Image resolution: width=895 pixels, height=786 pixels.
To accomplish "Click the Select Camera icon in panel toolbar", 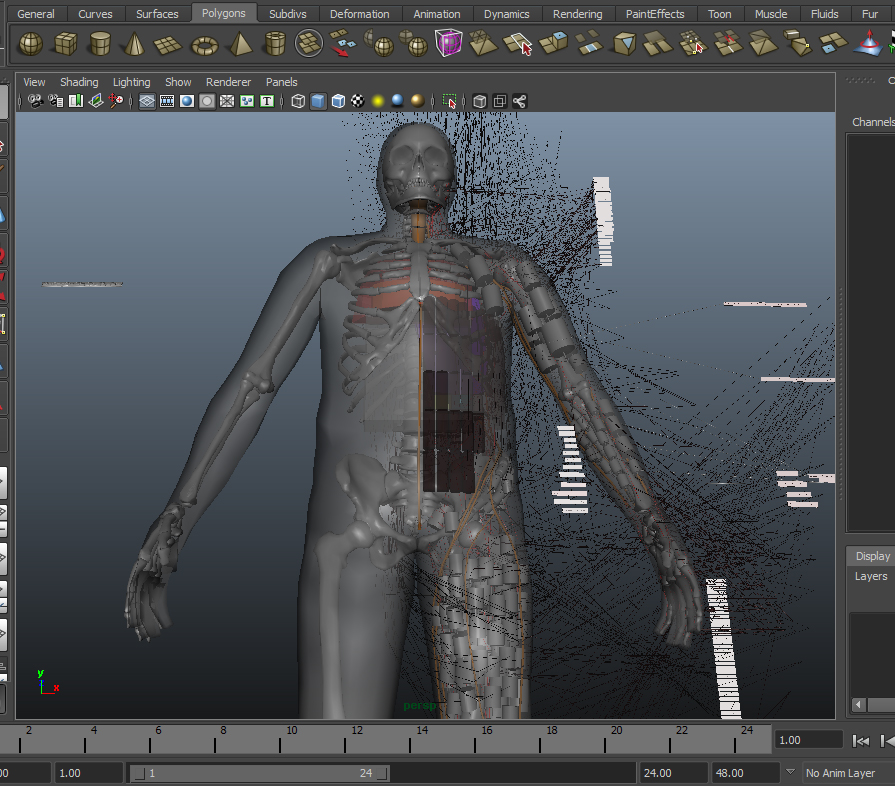I will [36, 101].
